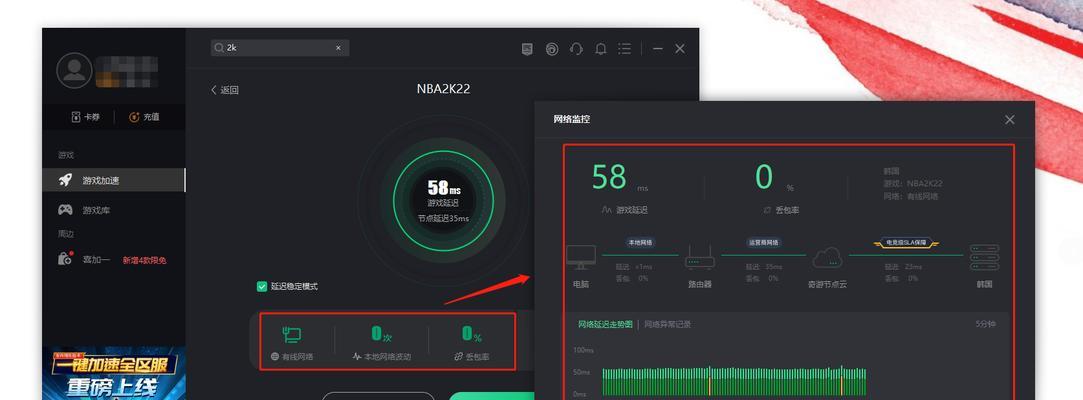Switch to 网络异常记录 tab
The height and width of the screenshot is (400, 1083).
pyautogui.click(x=667, y=324)
